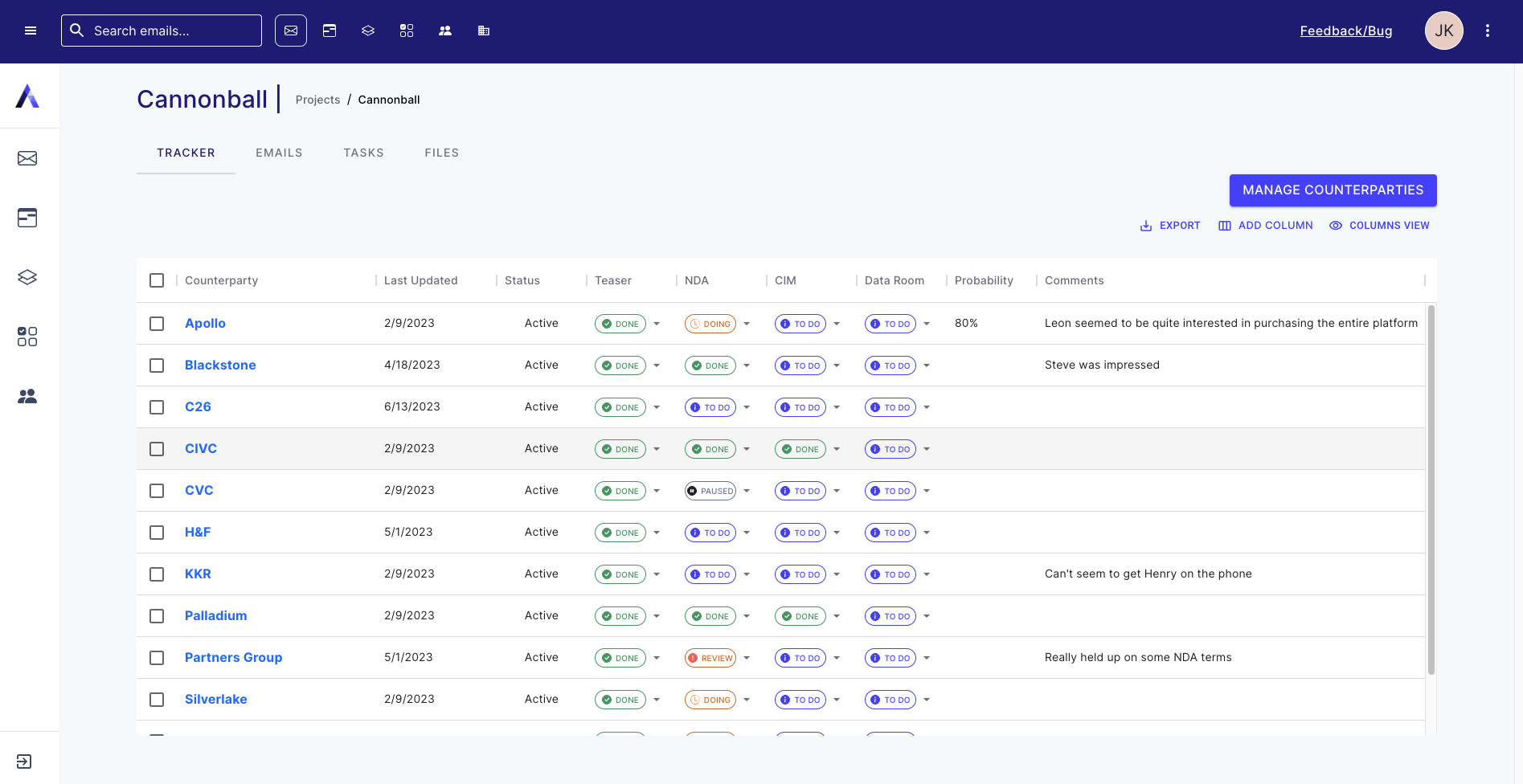Open the contacts icon in left sidebar

coord(27,396)
